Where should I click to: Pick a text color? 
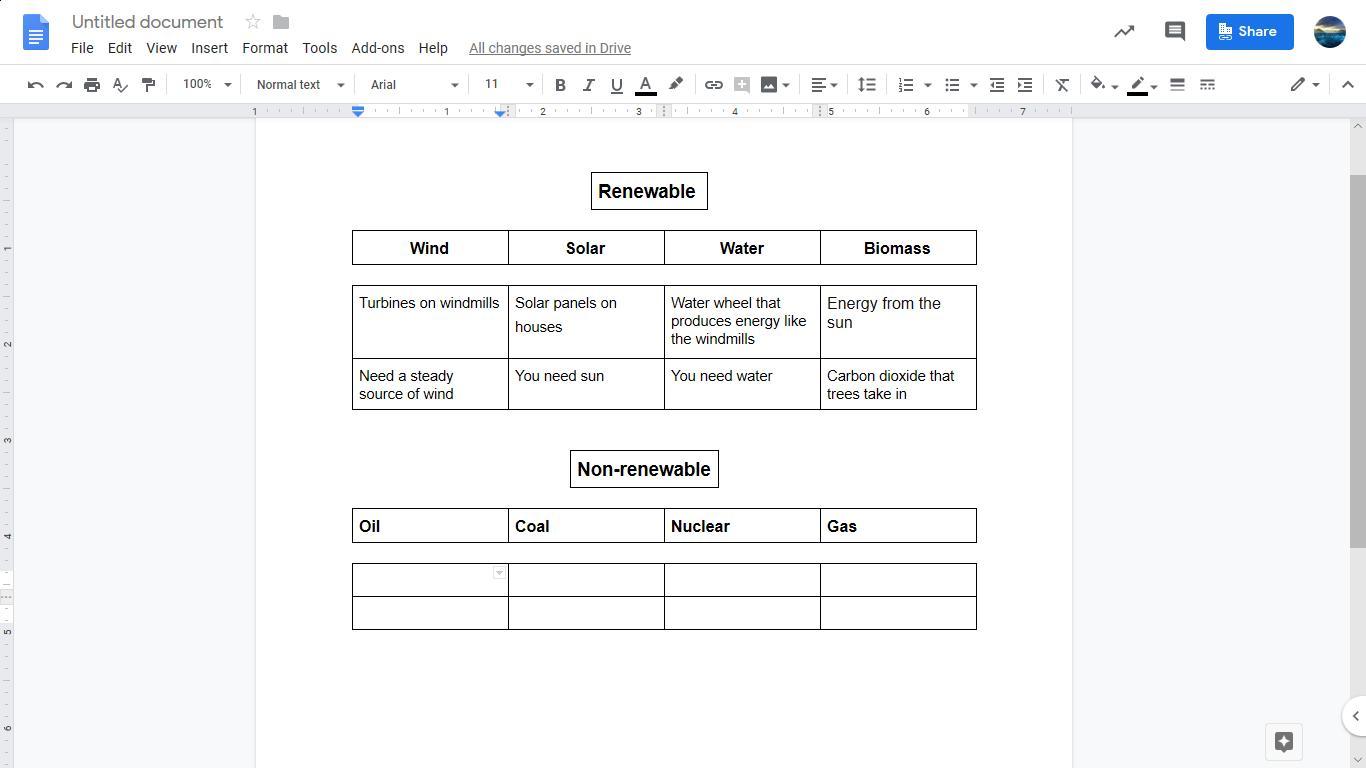tap(646, 85)
